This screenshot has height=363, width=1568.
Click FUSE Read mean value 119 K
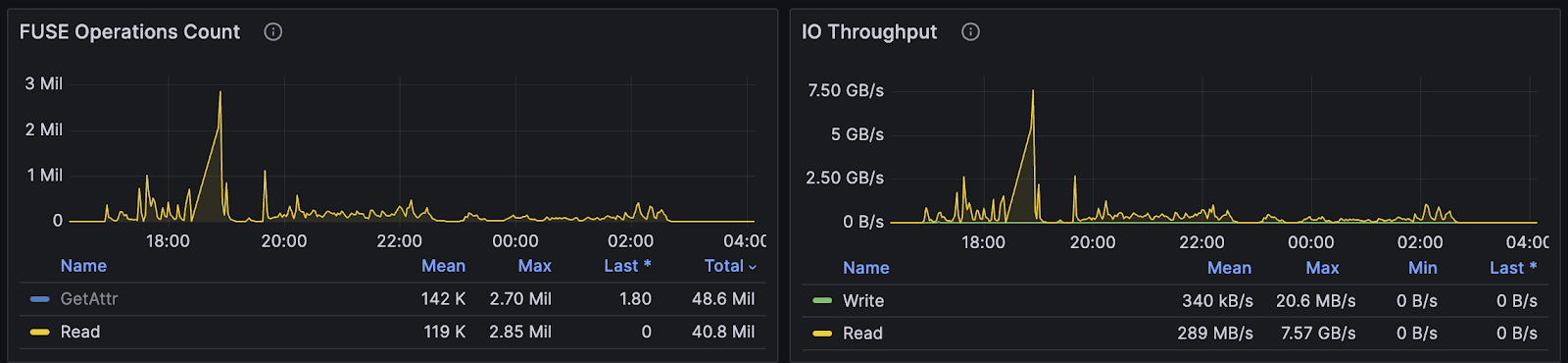pos(445,332)
